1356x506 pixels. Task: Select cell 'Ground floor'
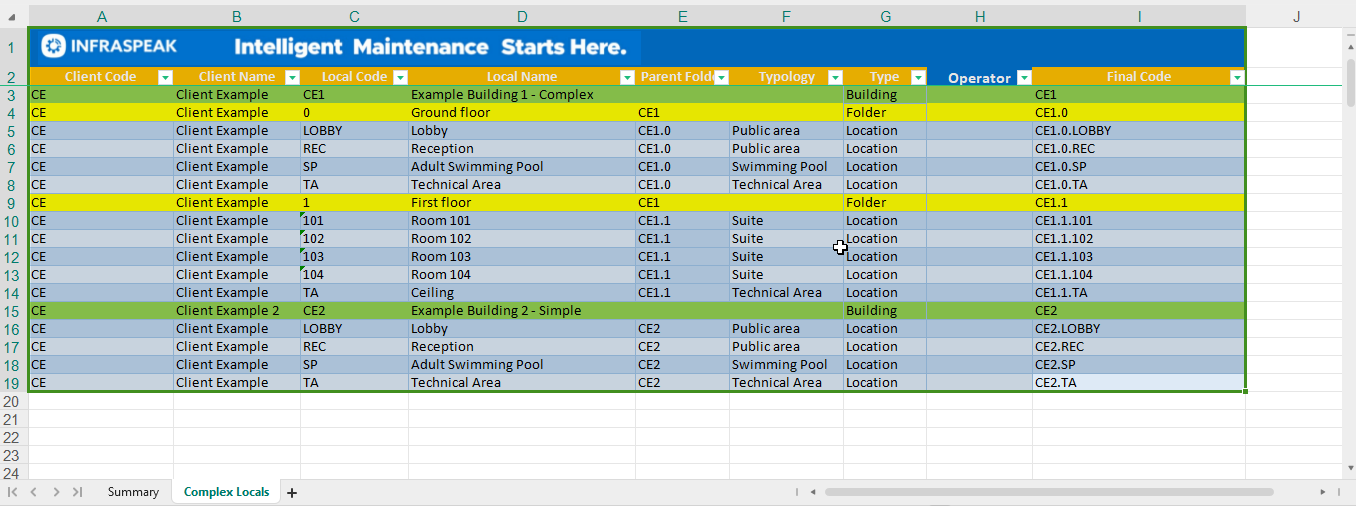point(522,113)
